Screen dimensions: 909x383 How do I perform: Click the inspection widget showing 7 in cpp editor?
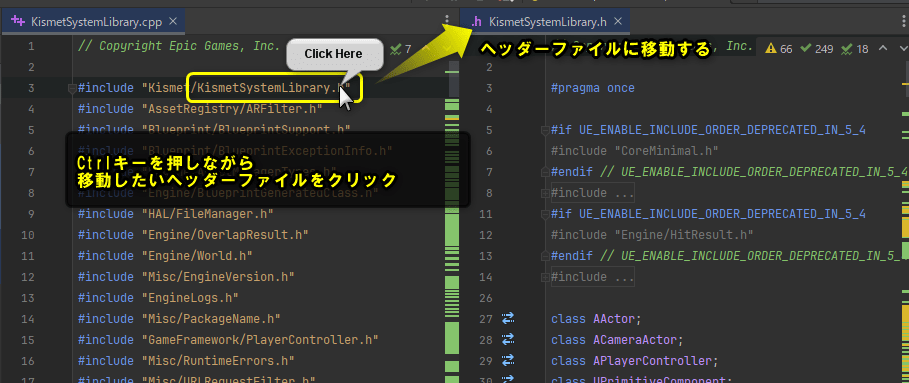[x=401, y=49]
